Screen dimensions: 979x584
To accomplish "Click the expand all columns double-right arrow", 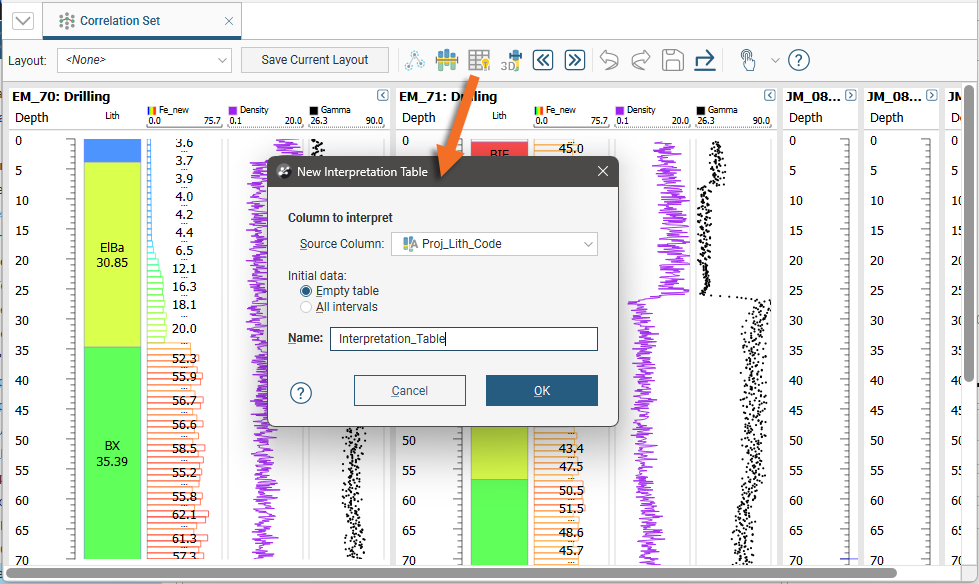I will (574, 60).
